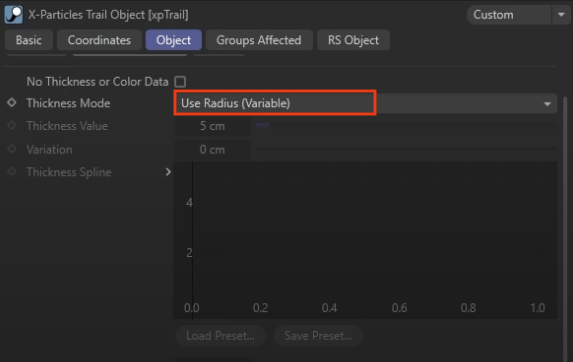
Task: Click the No Thickness or Color Data label
Action: click(97, 82)
